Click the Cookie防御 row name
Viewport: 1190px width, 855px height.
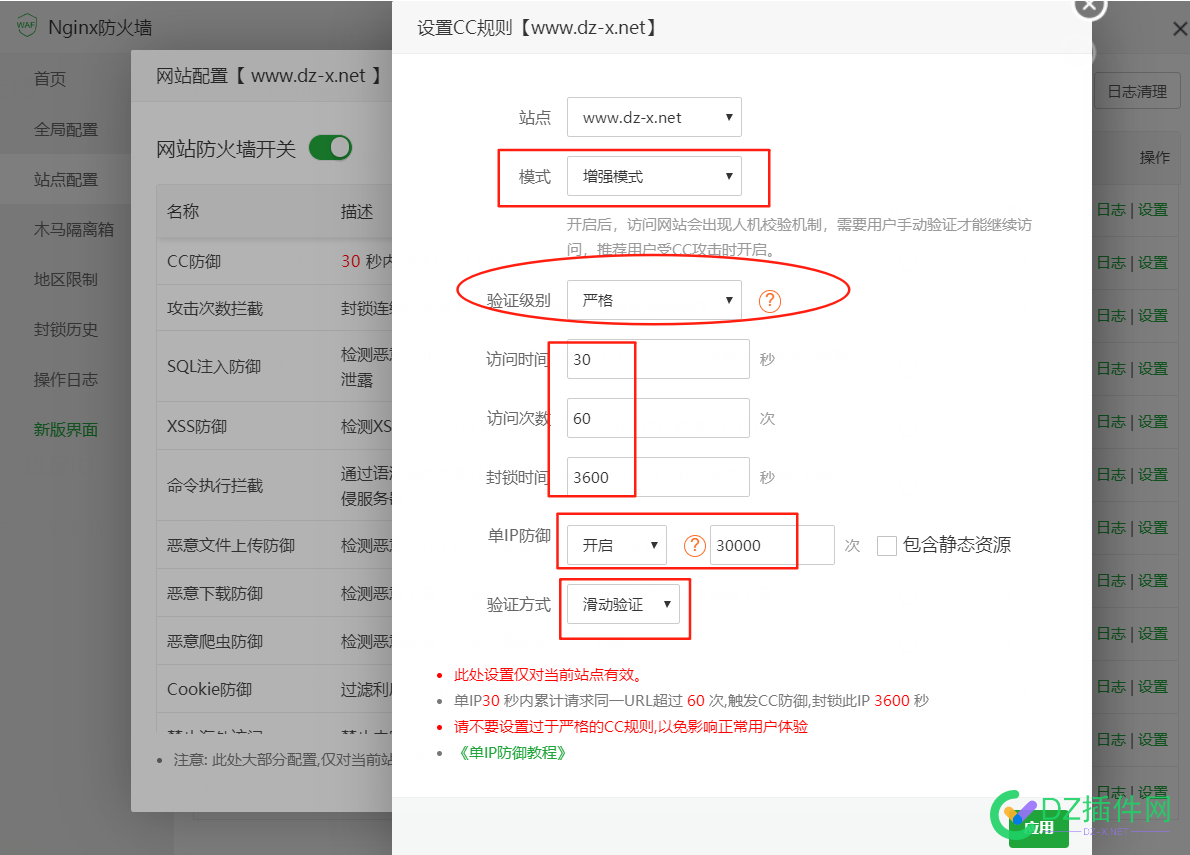(x=209, y=690)
